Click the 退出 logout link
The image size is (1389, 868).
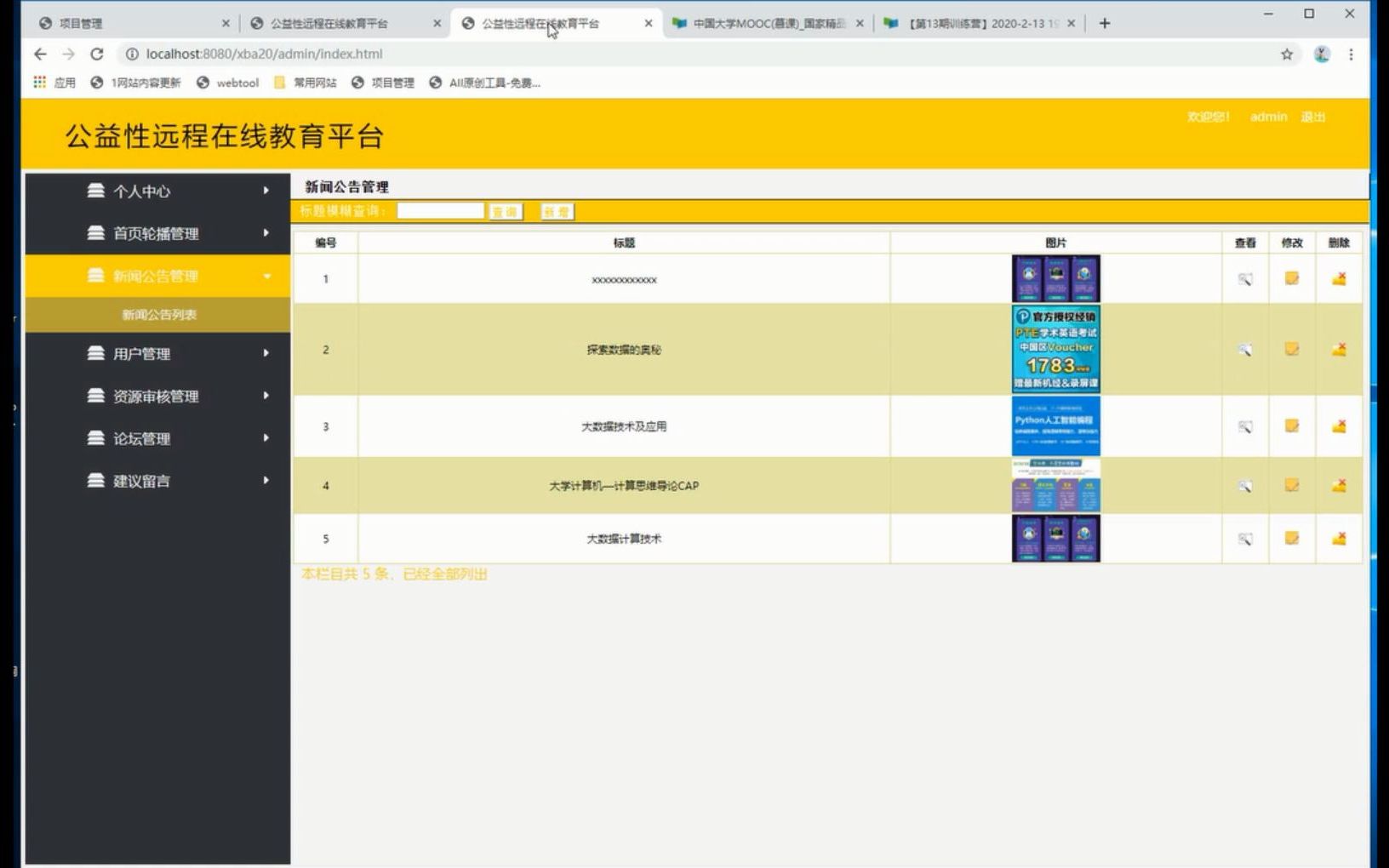1312,117
